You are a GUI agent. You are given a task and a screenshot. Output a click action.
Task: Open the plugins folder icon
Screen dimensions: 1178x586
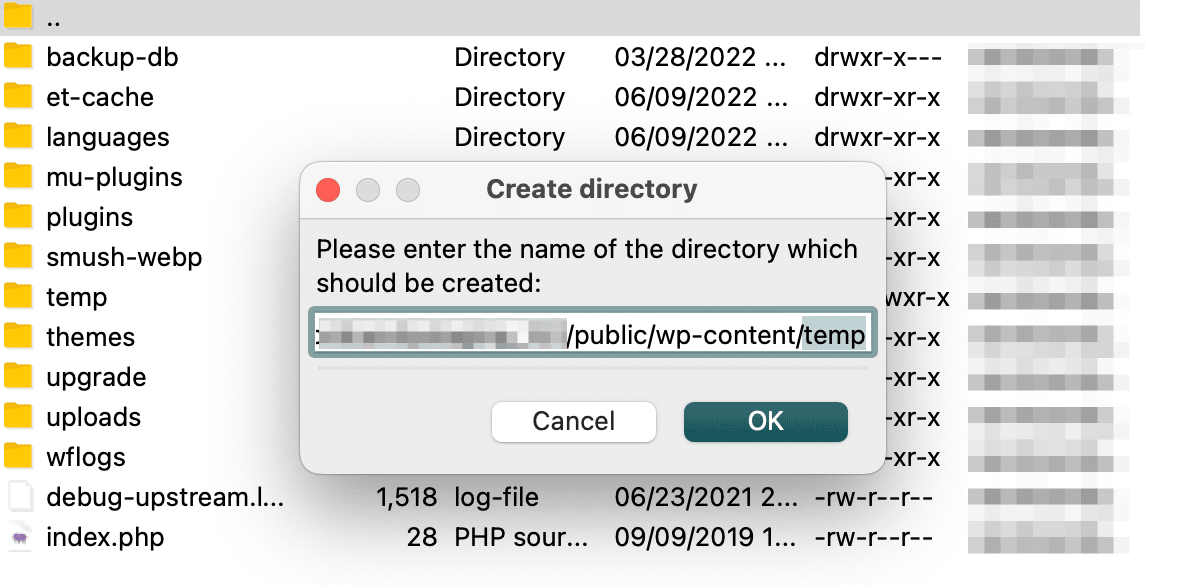[x=20, y=217]
